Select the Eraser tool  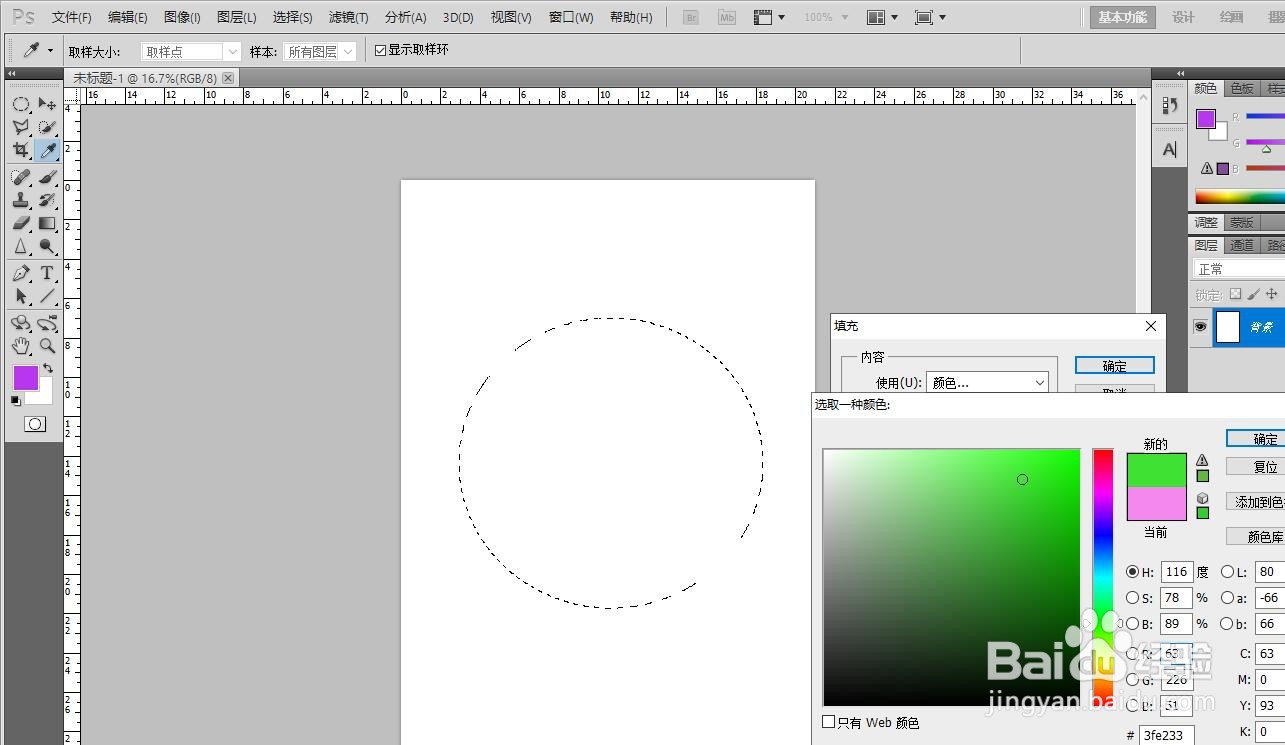click(20, 223)
